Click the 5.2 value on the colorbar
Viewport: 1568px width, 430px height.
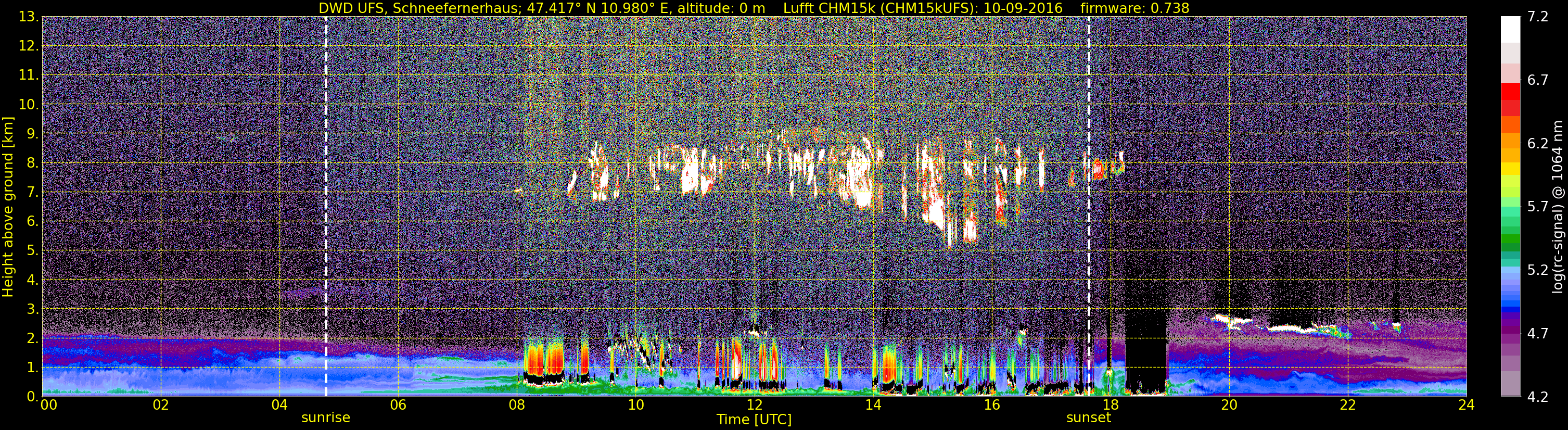tap(1538, 270)
